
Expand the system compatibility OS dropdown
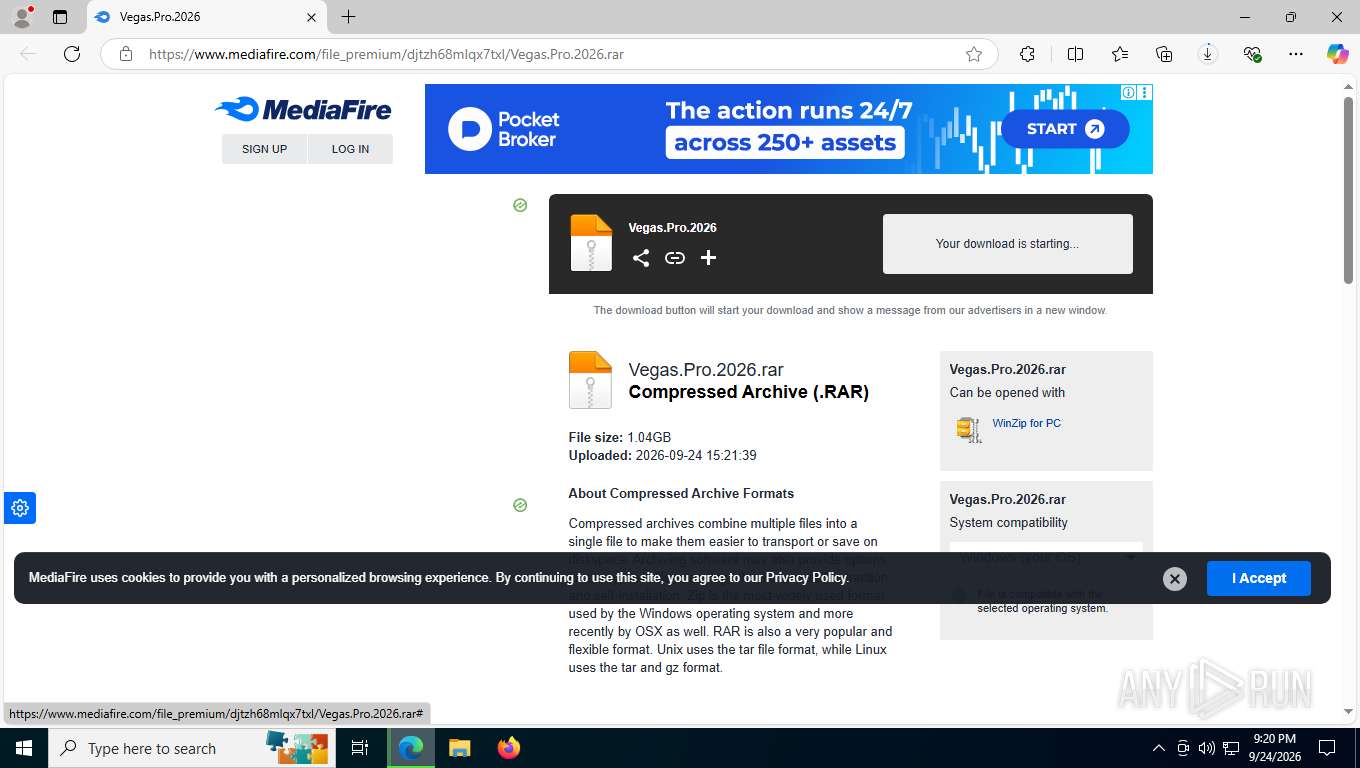tap(1046, 556)
